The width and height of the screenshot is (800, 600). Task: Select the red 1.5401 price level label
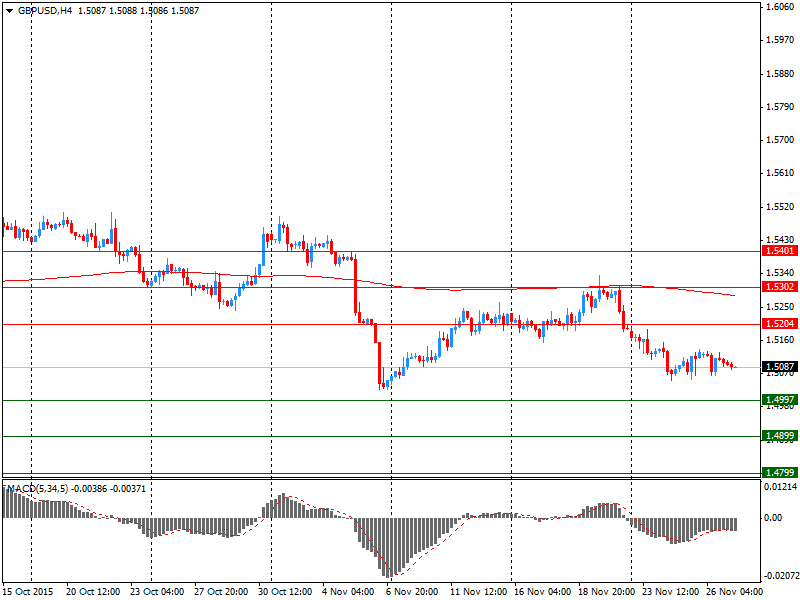click(780, 251)
